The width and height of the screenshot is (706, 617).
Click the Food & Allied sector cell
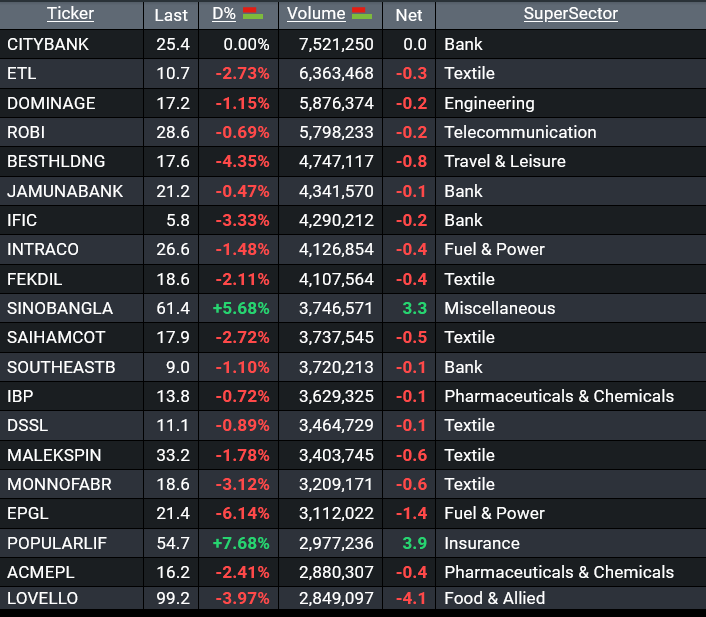click(x=494, y=598)
